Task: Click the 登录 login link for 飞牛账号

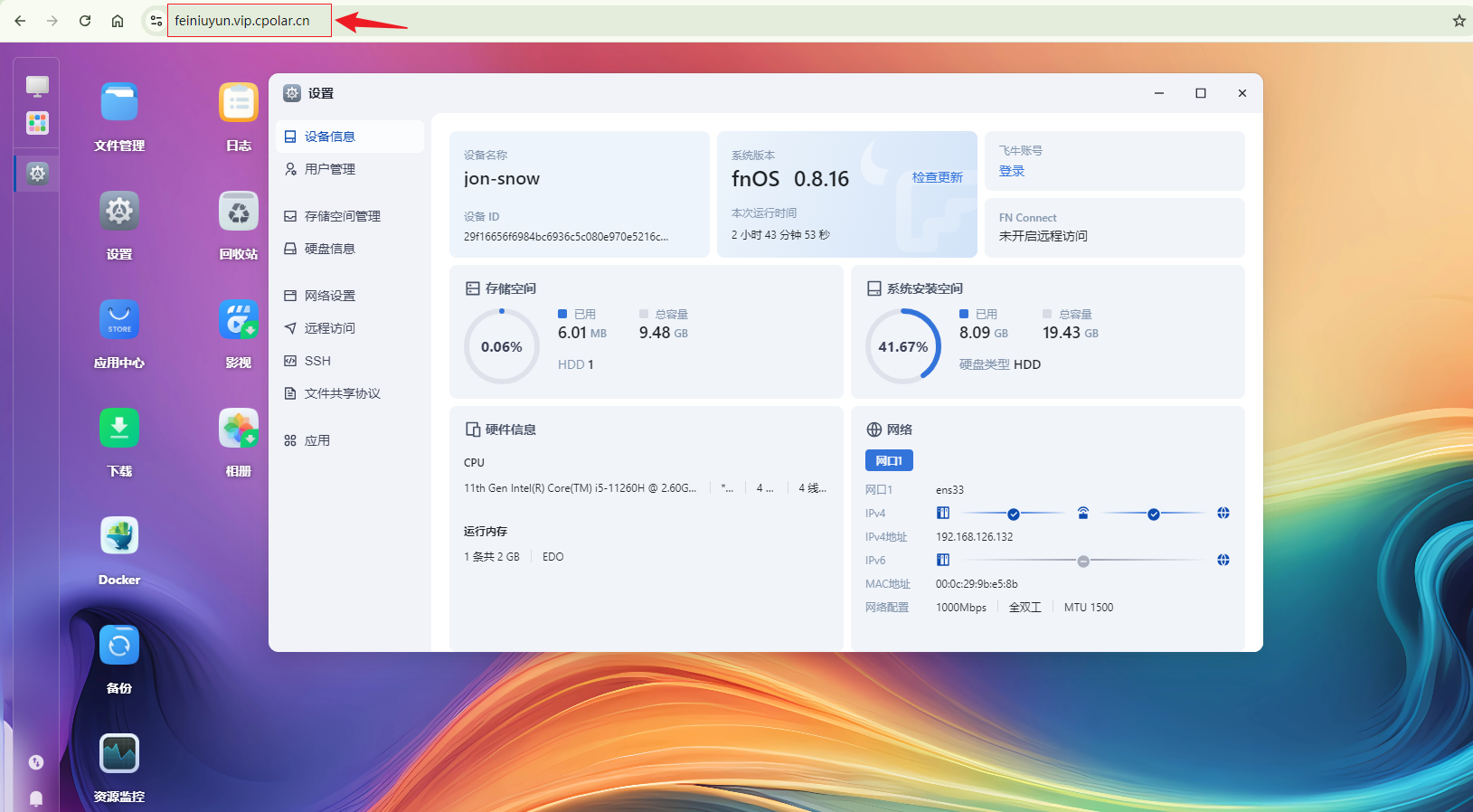Action: (x=1012, y=171)
